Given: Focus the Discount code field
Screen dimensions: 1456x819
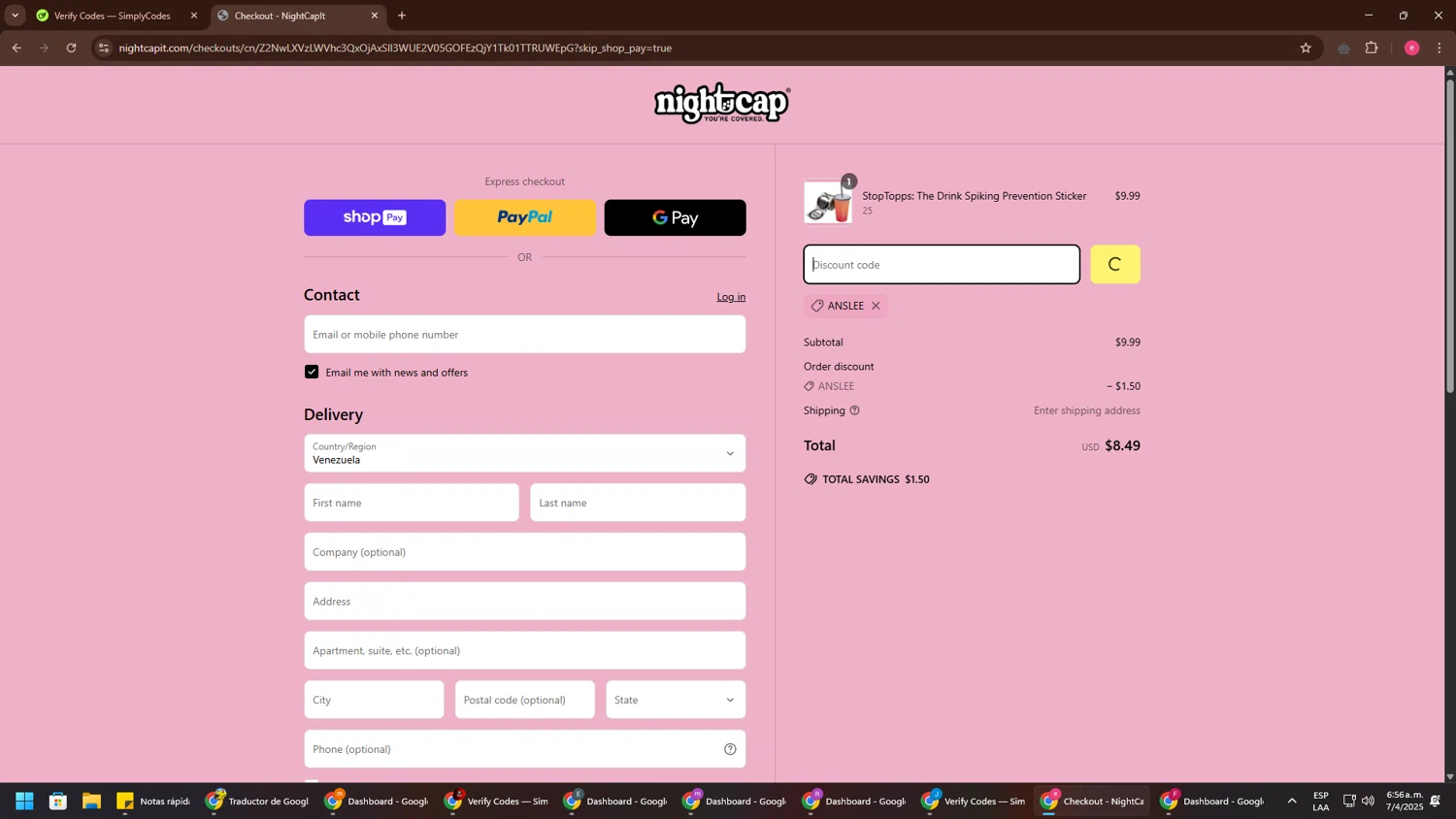Looking at the screenshot, I should coord(942,265).
